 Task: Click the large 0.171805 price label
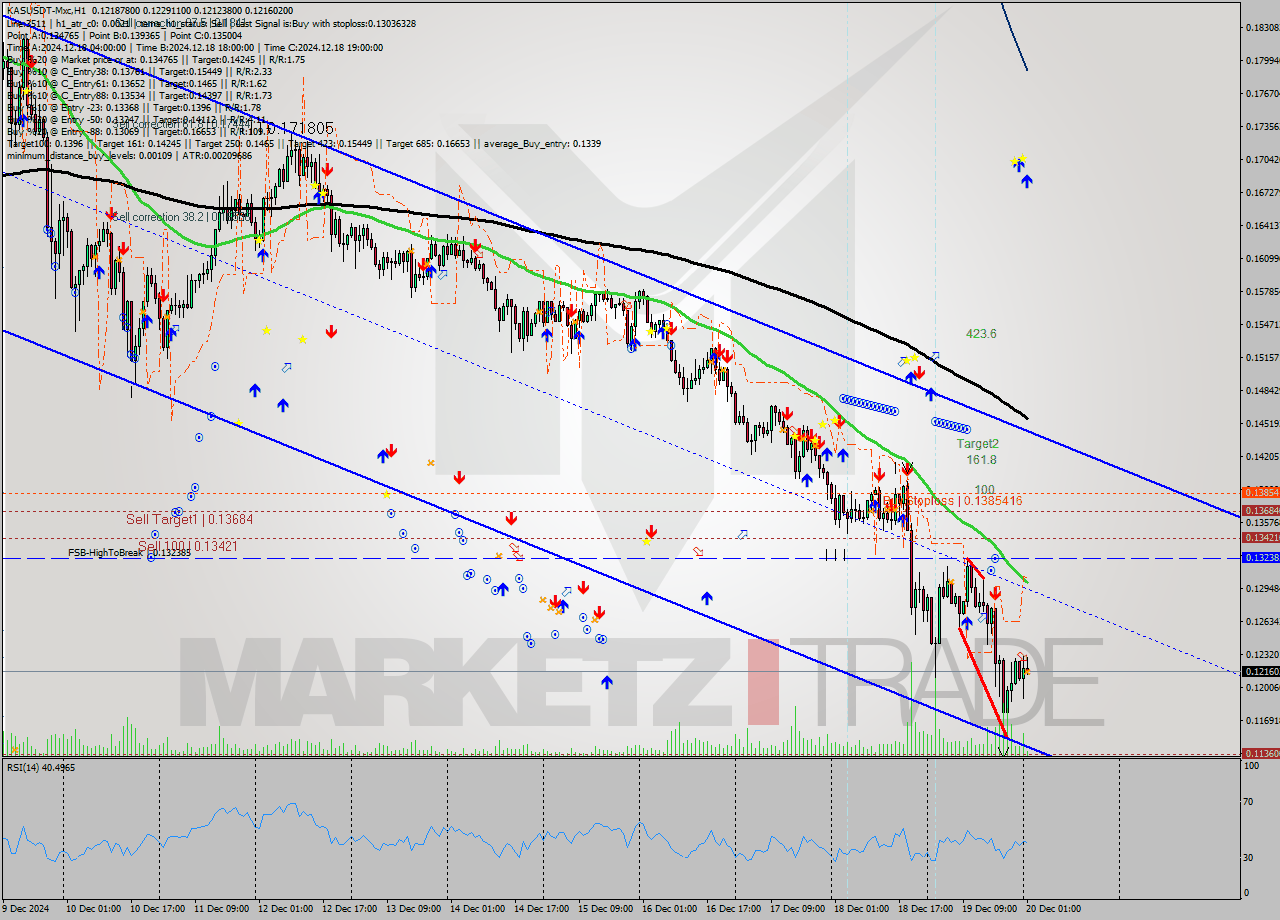[x=301, y=128]
